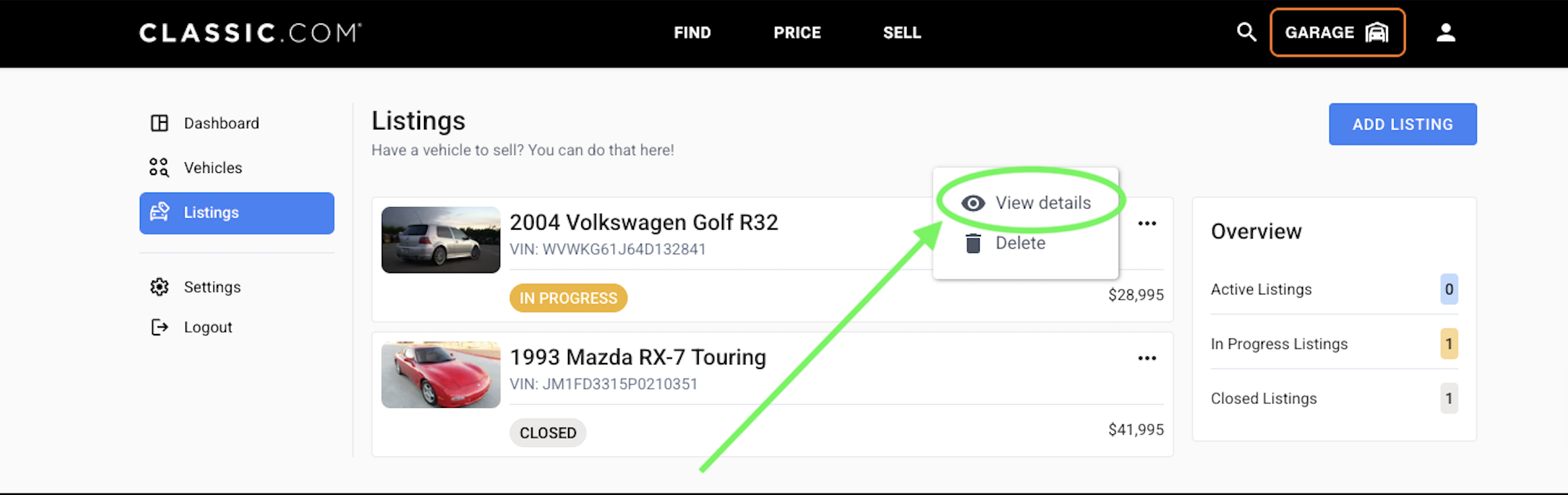
Task: Open Settings via the gear icon
Action: coord(159,287)
